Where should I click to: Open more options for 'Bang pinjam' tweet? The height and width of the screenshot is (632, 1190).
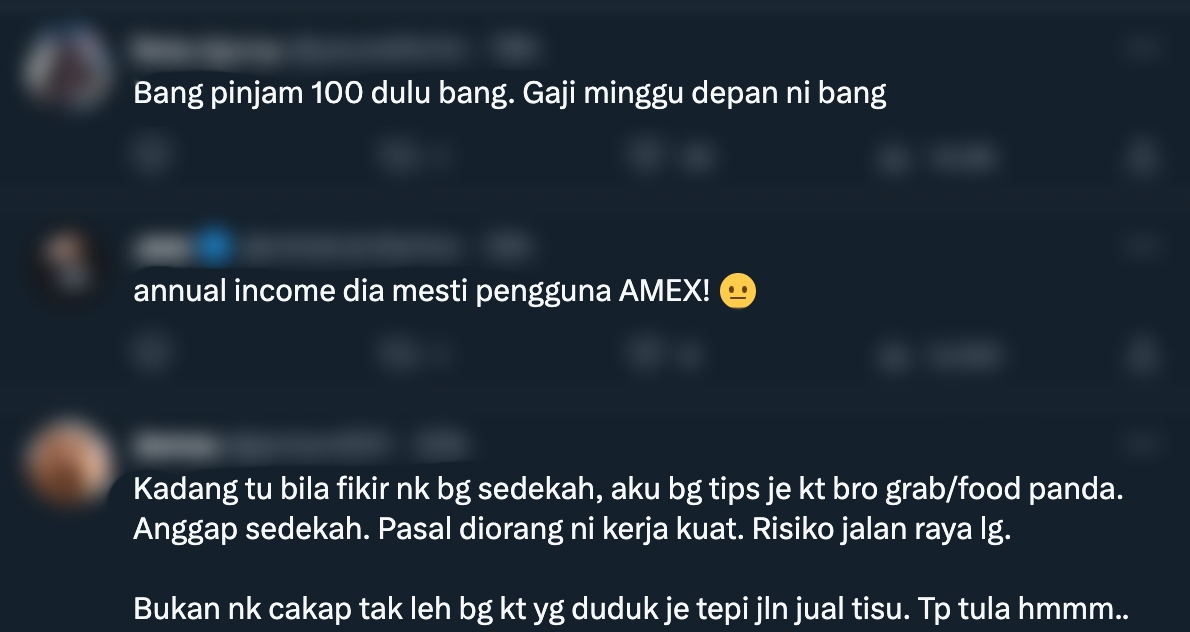1142,48
